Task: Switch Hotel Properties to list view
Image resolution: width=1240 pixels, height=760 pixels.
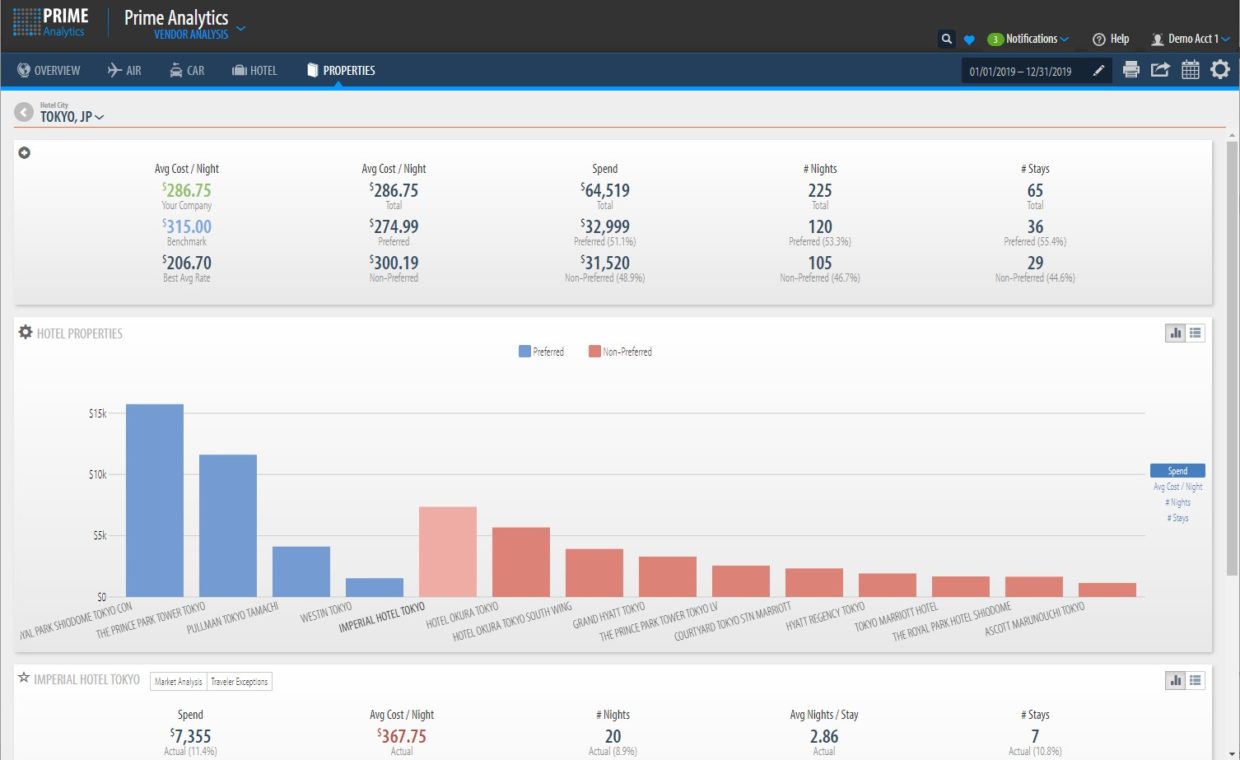Action: tap(1196, 333)
